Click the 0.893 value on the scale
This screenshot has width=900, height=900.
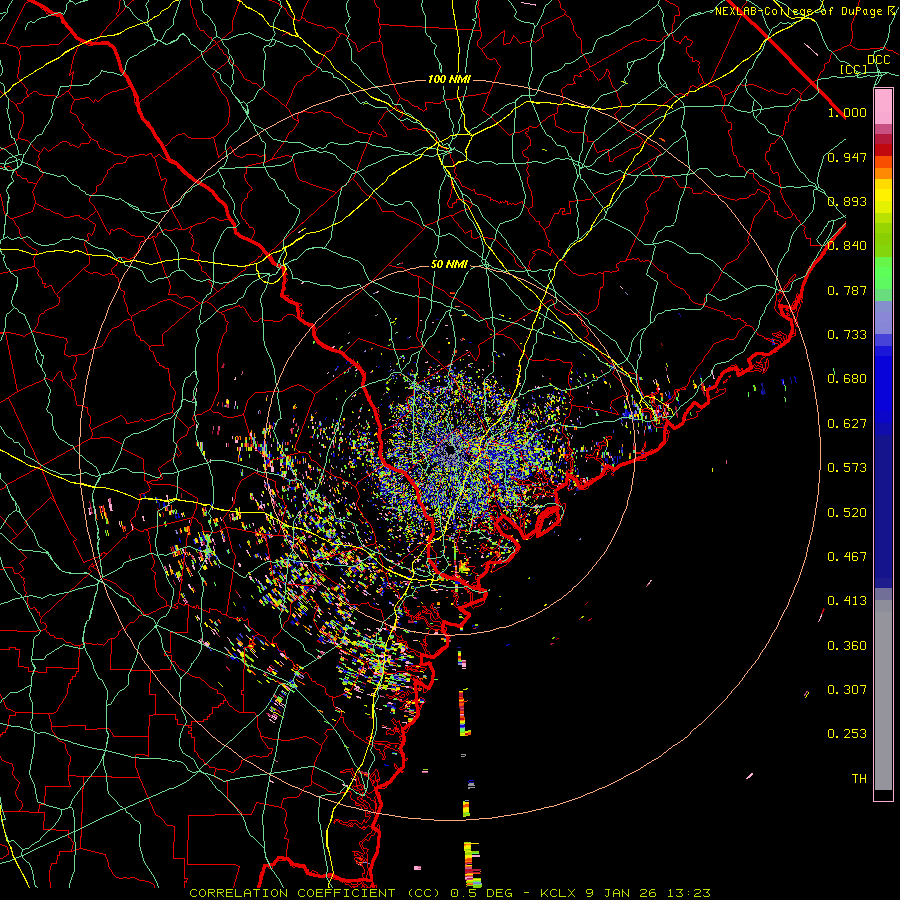847,201
